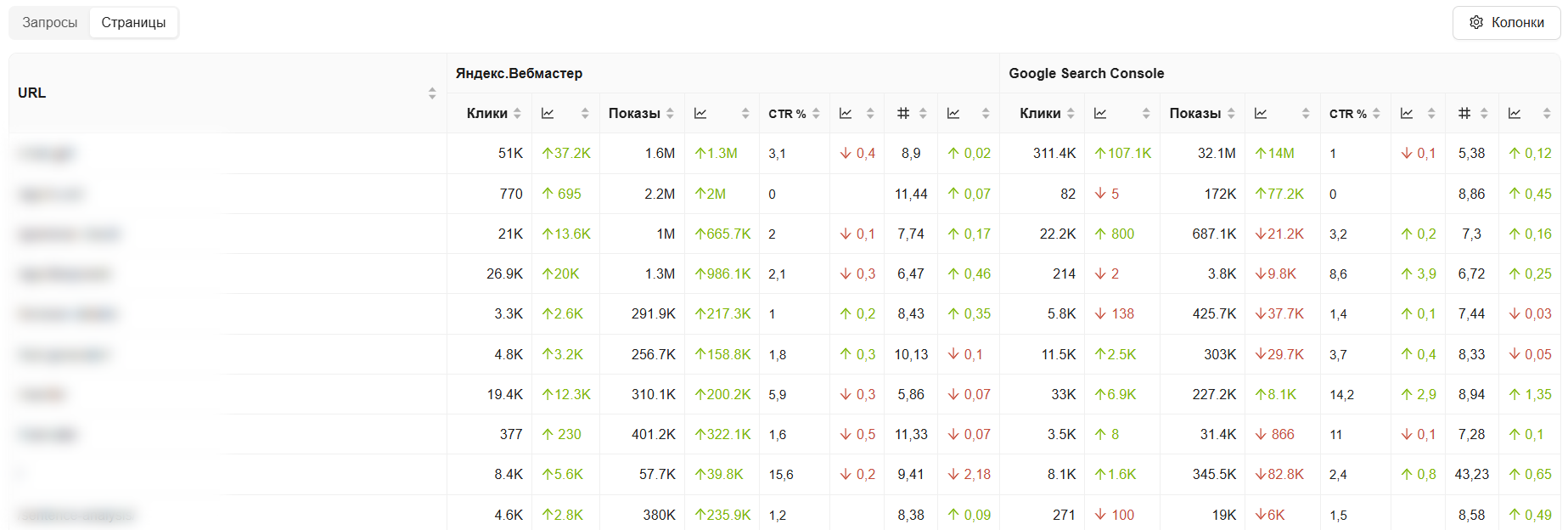Sort by Yandex Клики column header
This screenshot has width=1568, height=530.
pos(487,114)
